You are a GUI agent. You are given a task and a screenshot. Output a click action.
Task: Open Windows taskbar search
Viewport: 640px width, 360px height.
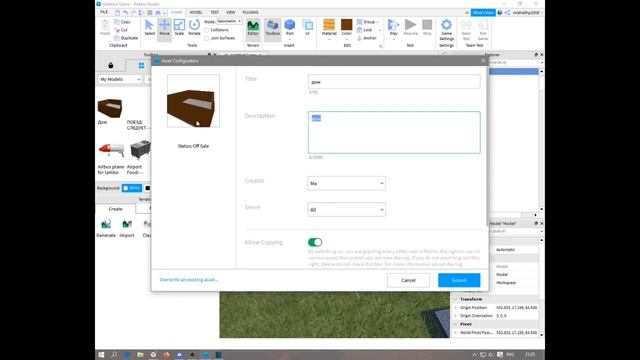(x=114, y=355)
